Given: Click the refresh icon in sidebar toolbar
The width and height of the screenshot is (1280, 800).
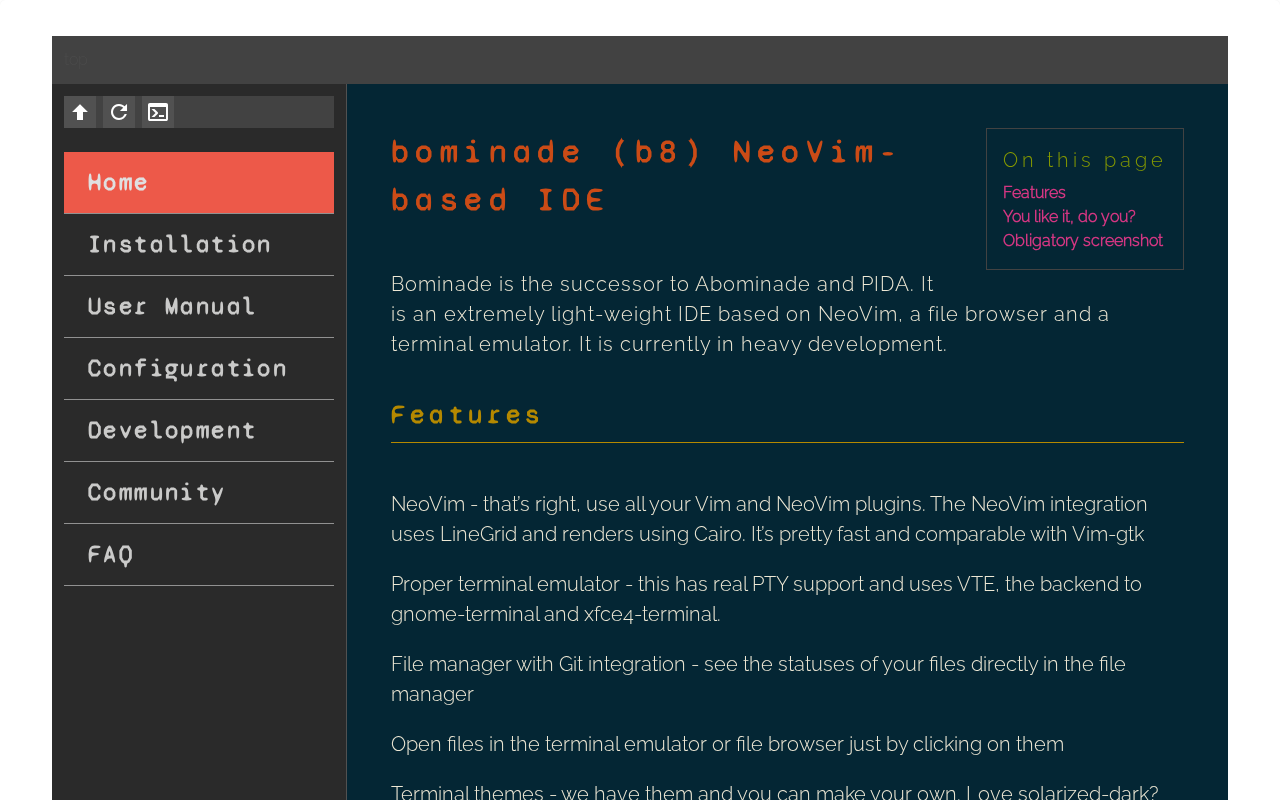Looking at the screenshot, I should pyautogui.click(x=119, y=112).
